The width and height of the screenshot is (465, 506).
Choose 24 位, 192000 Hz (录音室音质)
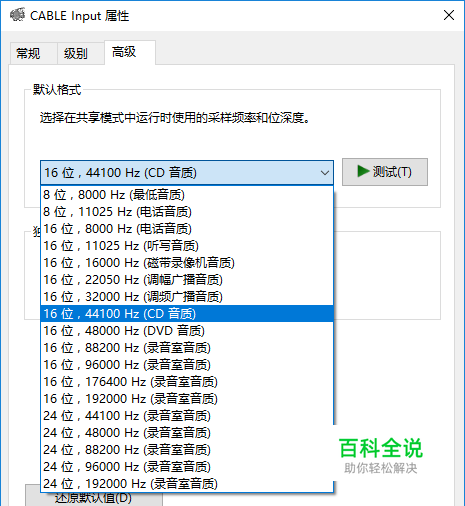(x=187, y=484)
